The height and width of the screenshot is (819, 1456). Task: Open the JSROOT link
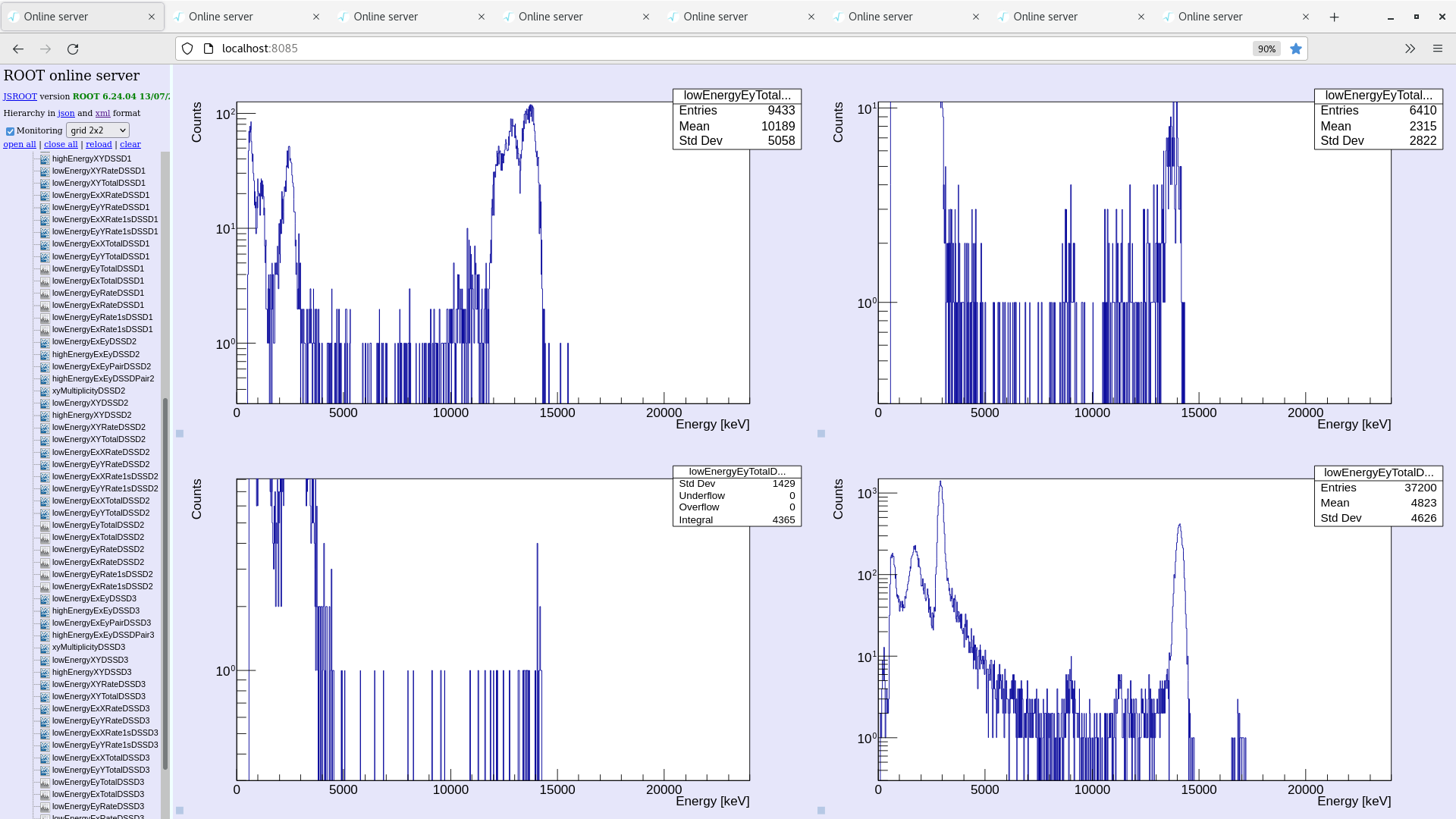coord(20,96)
